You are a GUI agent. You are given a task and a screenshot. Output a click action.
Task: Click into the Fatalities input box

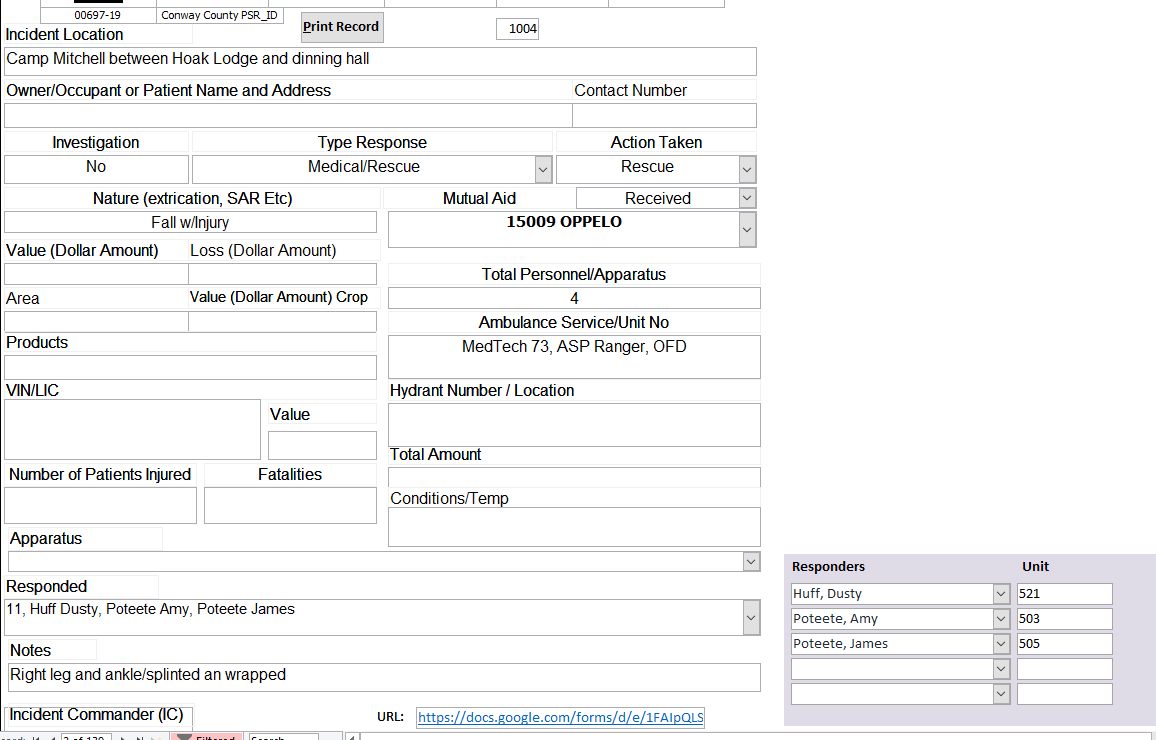point(290,506)
